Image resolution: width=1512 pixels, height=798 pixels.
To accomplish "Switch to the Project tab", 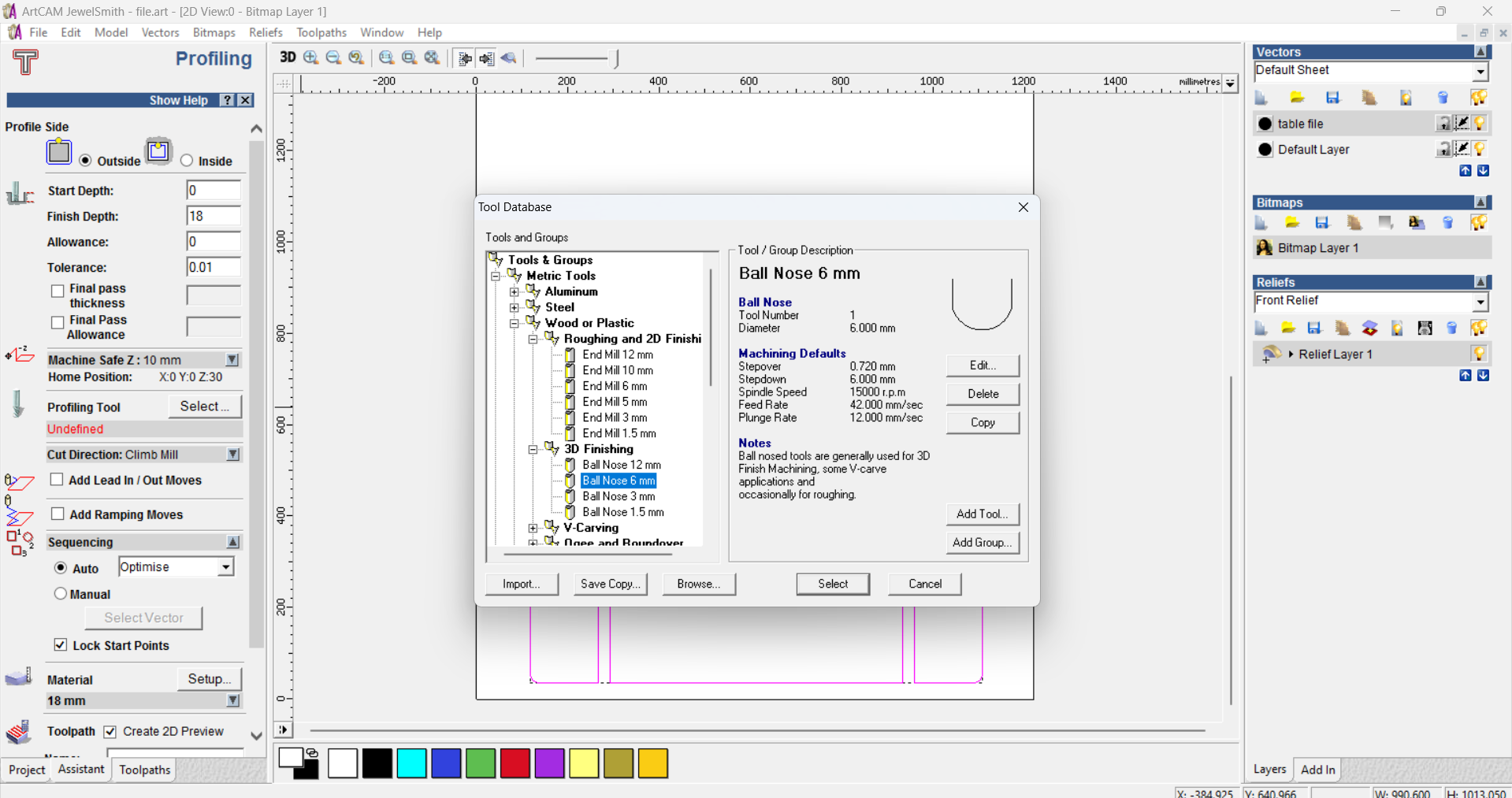I will coord(27,770).
